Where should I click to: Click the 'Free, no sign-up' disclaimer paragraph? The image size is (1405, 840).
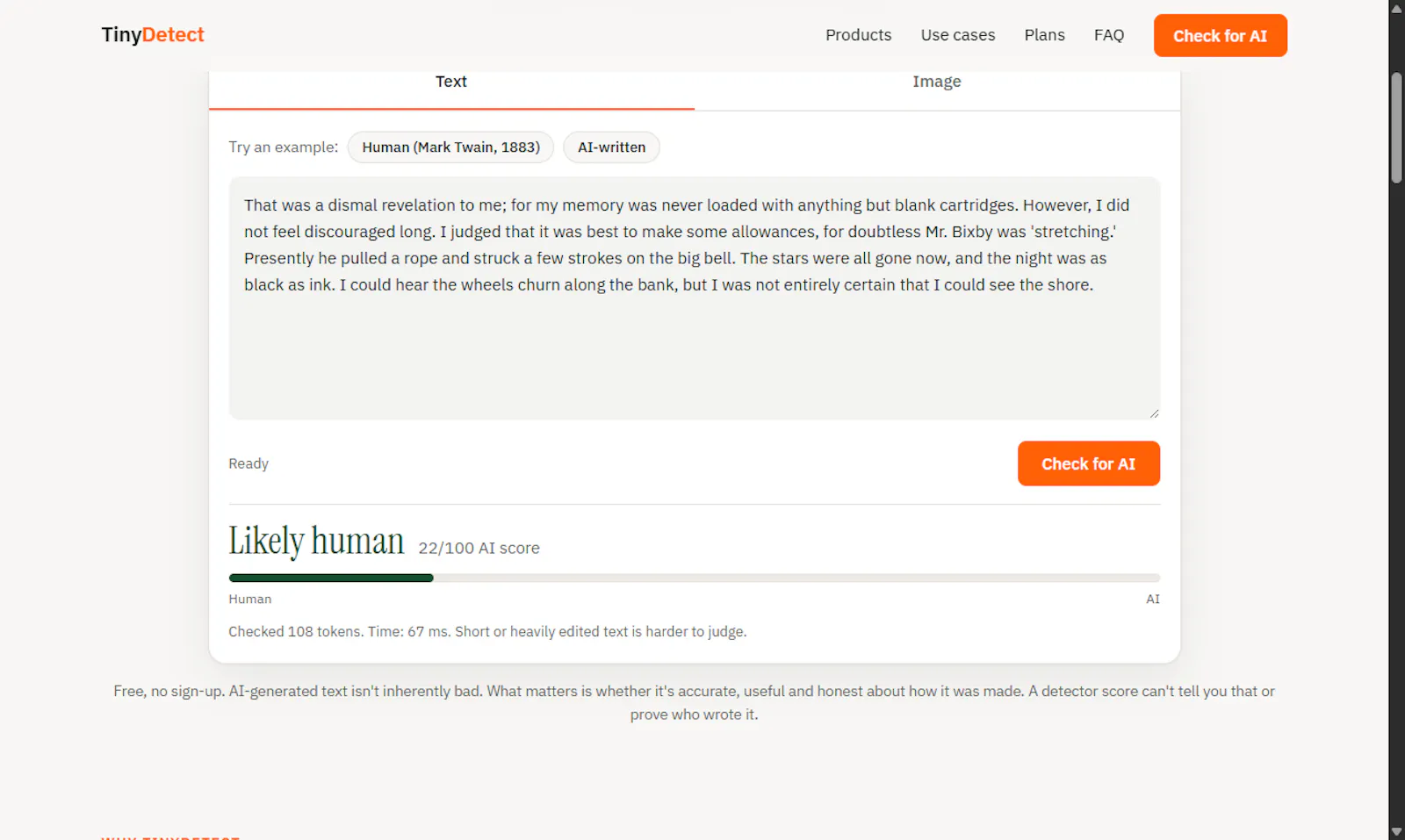(694, 702)
